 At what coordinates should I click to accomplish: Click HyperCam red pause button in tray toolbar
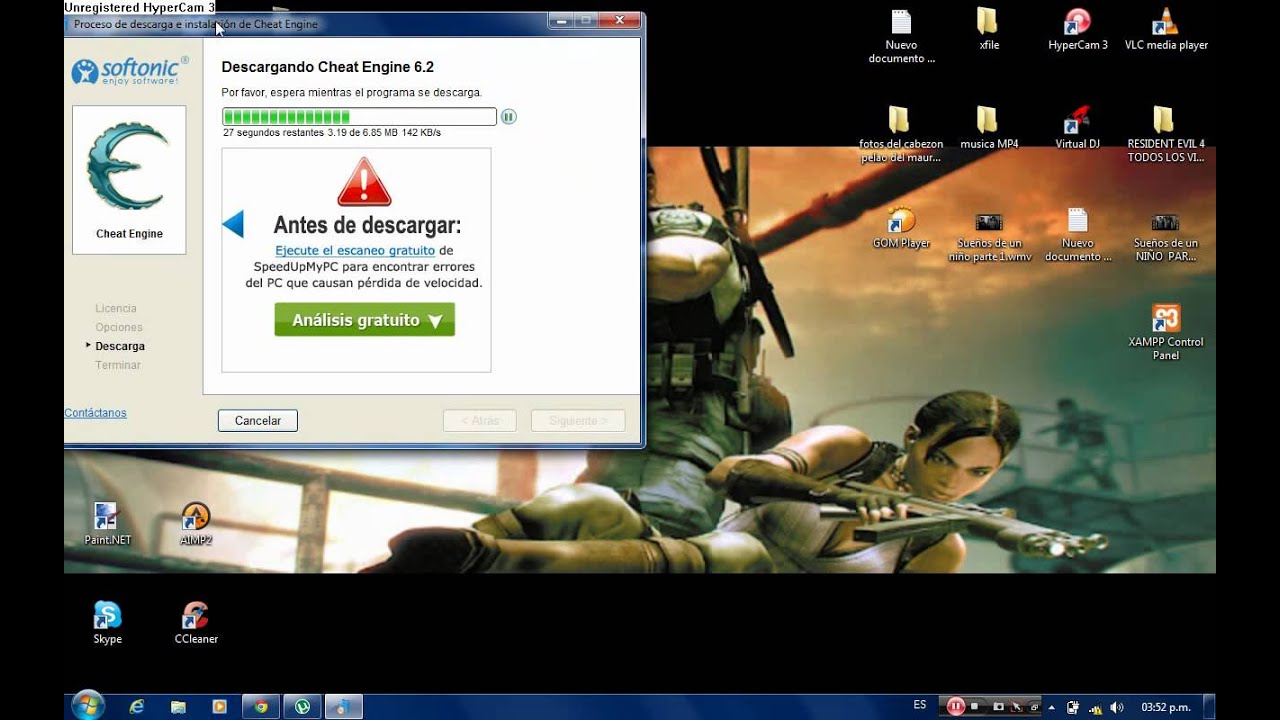955,707
